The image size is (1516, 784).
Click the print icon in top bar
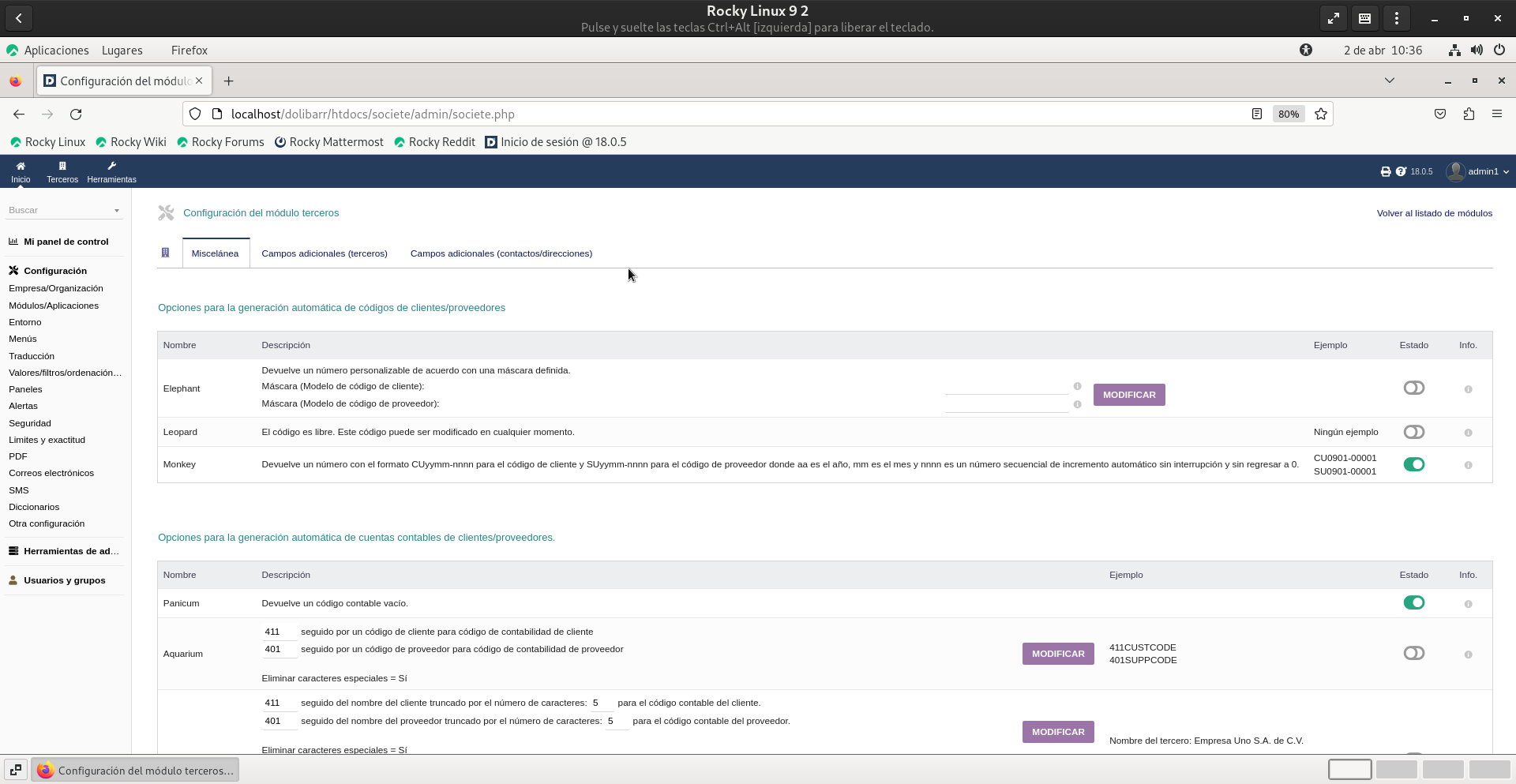coord(1385,171)
